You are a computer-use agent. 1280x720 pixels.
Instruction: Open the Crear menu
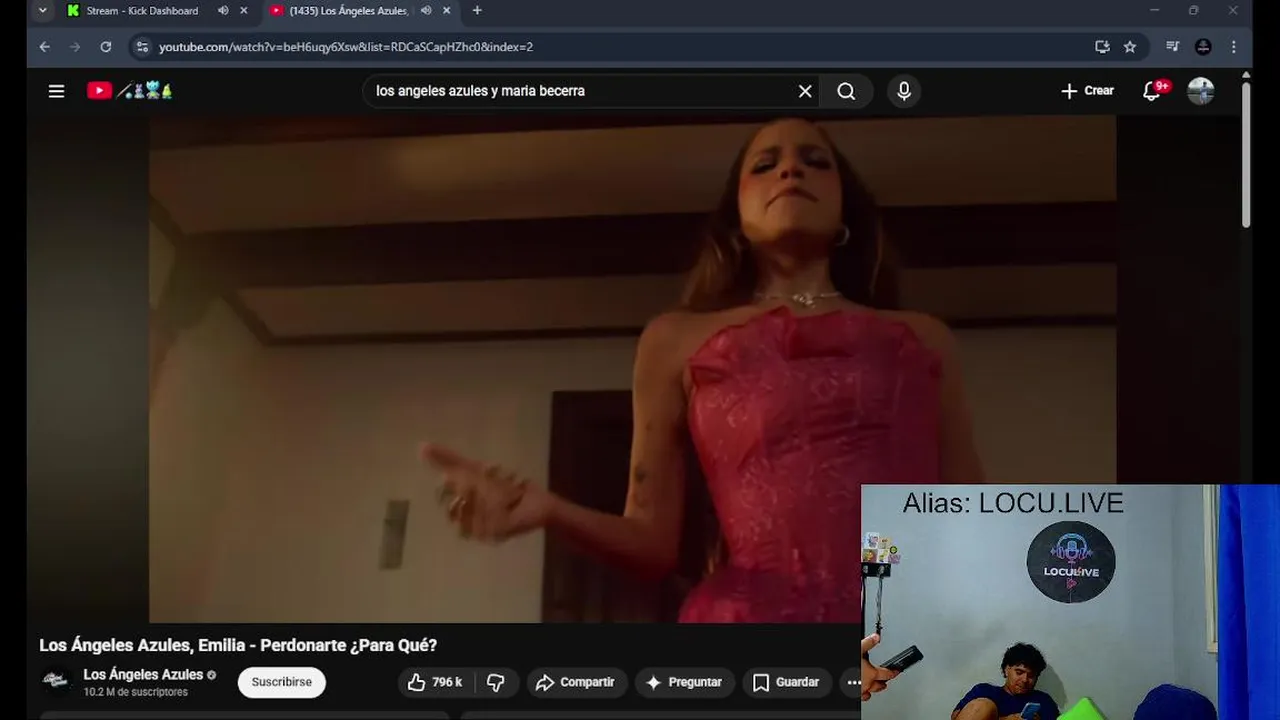point(1087,91)
